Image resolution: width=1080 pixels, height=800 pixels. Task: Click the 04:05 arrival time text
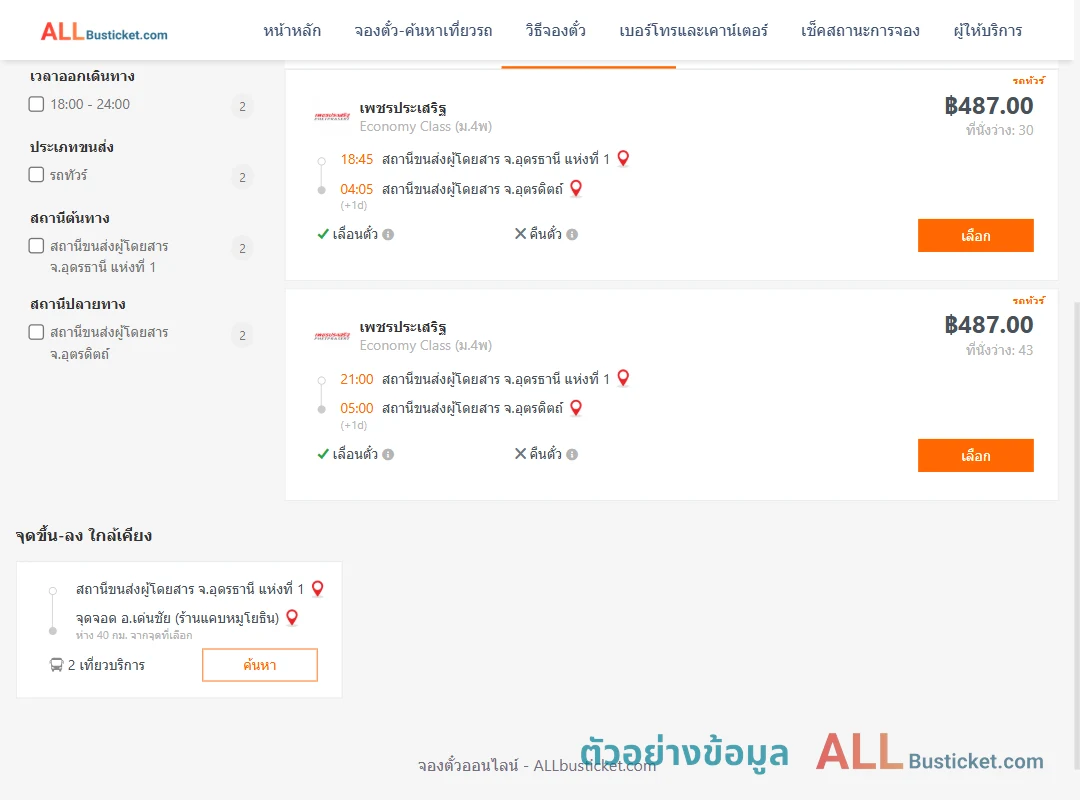(357, 189)
